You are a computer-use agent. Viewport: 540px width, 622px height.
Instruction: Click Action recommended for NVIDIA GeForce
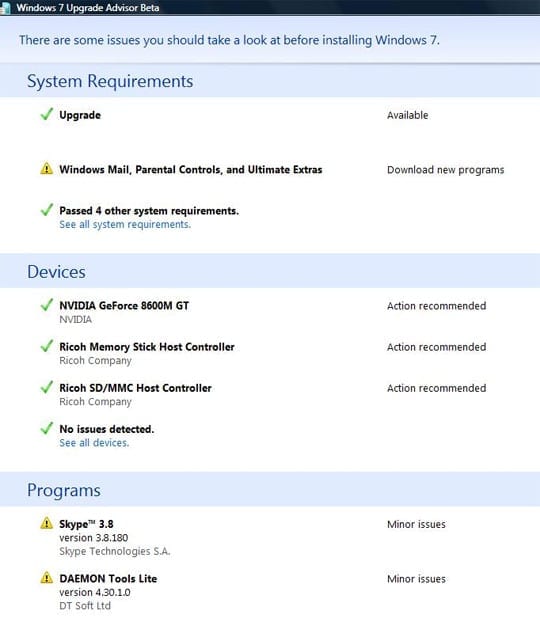point(436,306)
